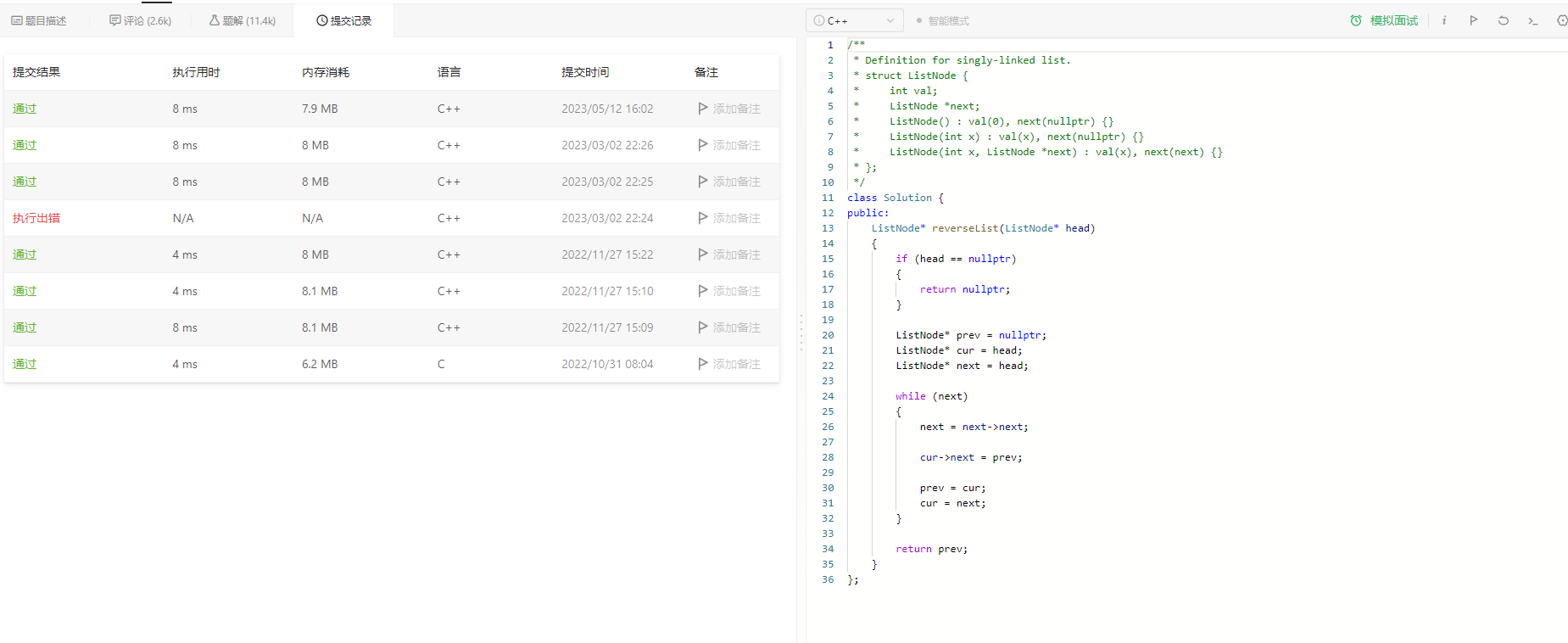Open editor settings gear icon
This screenshot has width=1568, height=643.
click(x=1562, y=20)
